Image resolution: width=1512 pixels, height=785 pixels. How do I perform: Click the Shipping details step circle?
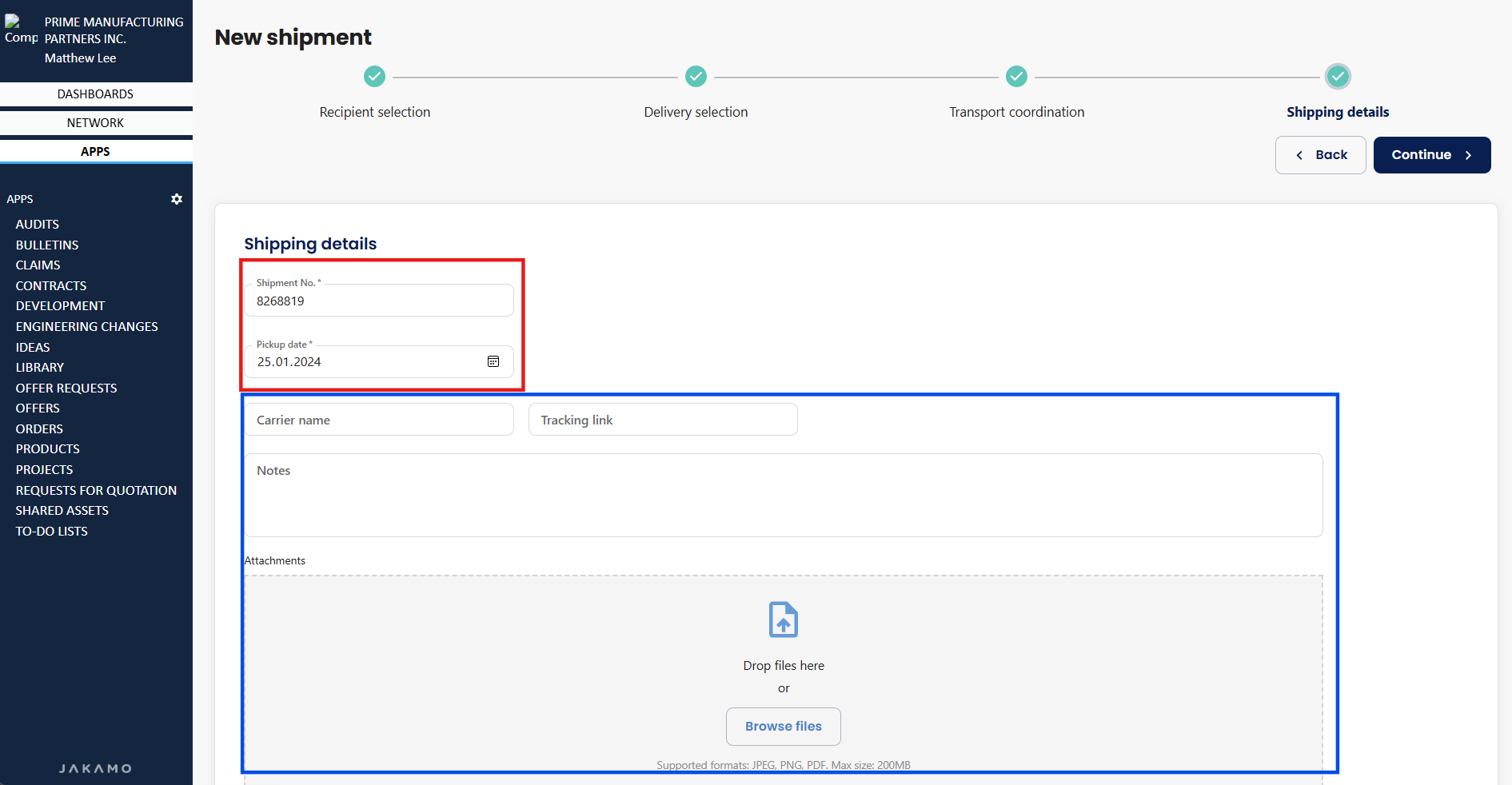tap(1337, 77)
